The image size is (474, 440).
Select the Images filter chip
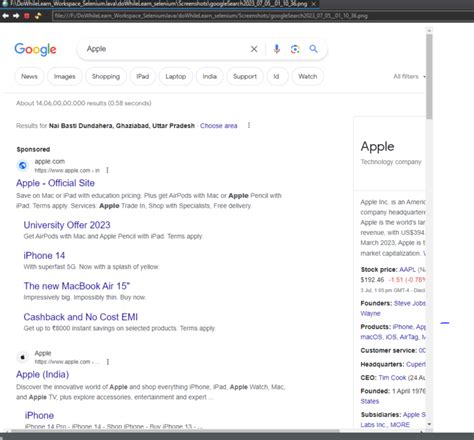65,76
